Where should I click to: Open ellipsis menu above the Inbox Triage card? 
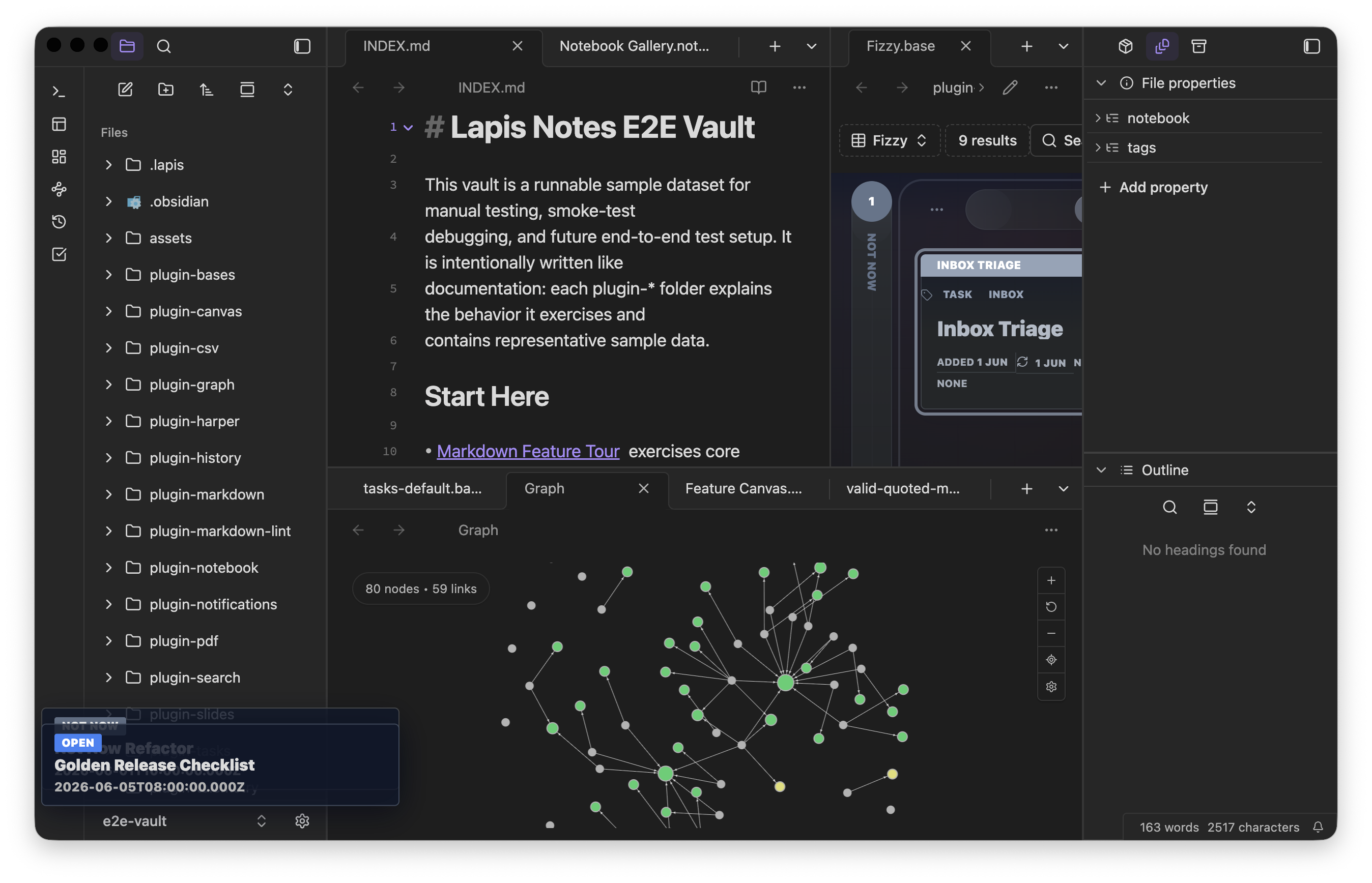click(937, 209)
